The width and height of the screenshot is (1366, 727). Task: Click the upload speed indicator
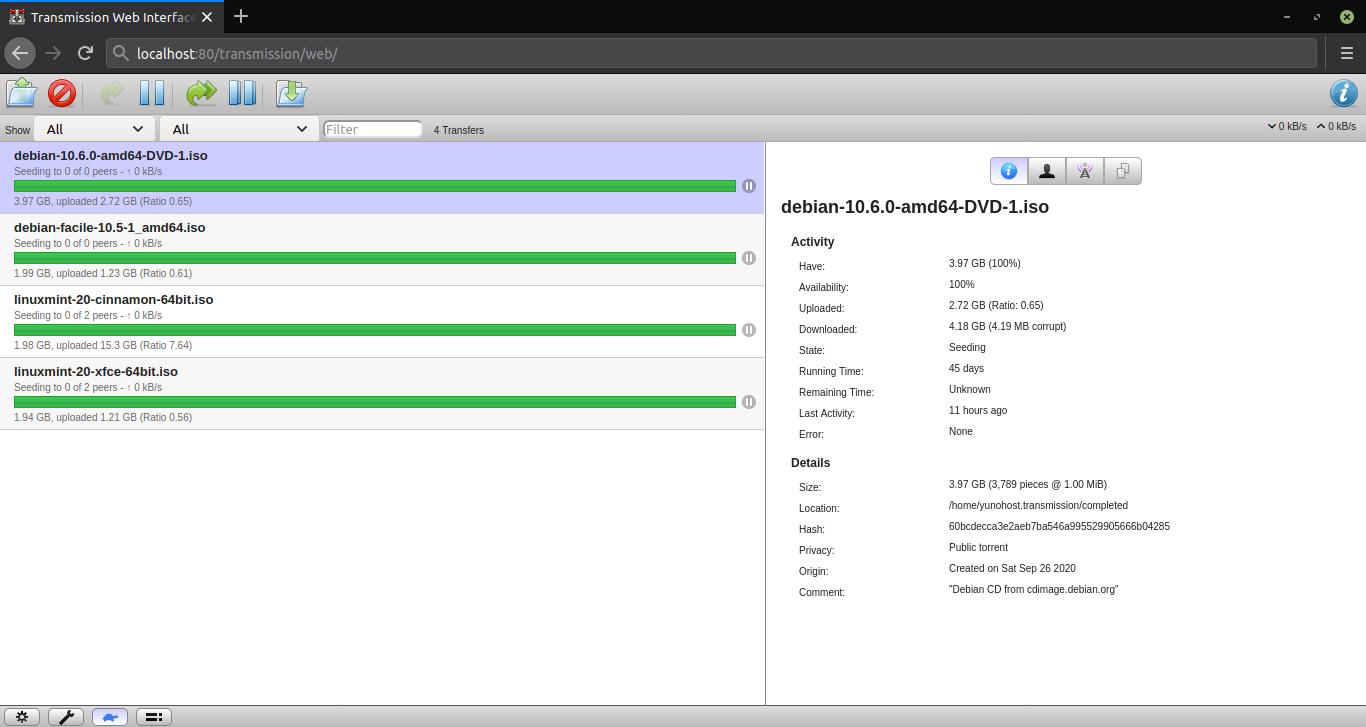coord(1336,127)
